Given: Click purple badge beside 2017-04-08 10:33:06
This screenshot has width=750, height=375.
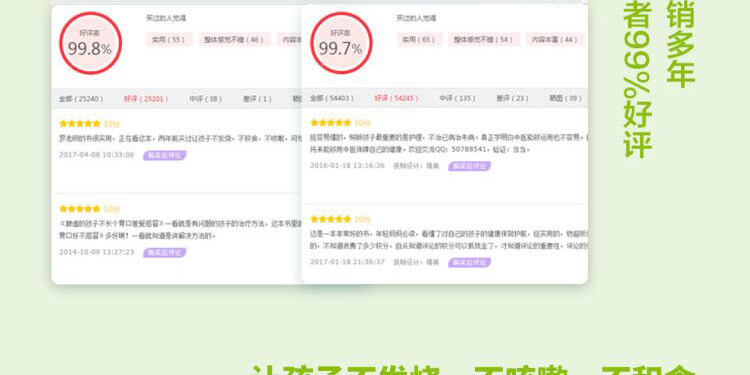Looking at the screenshot, I should point(165,155).
